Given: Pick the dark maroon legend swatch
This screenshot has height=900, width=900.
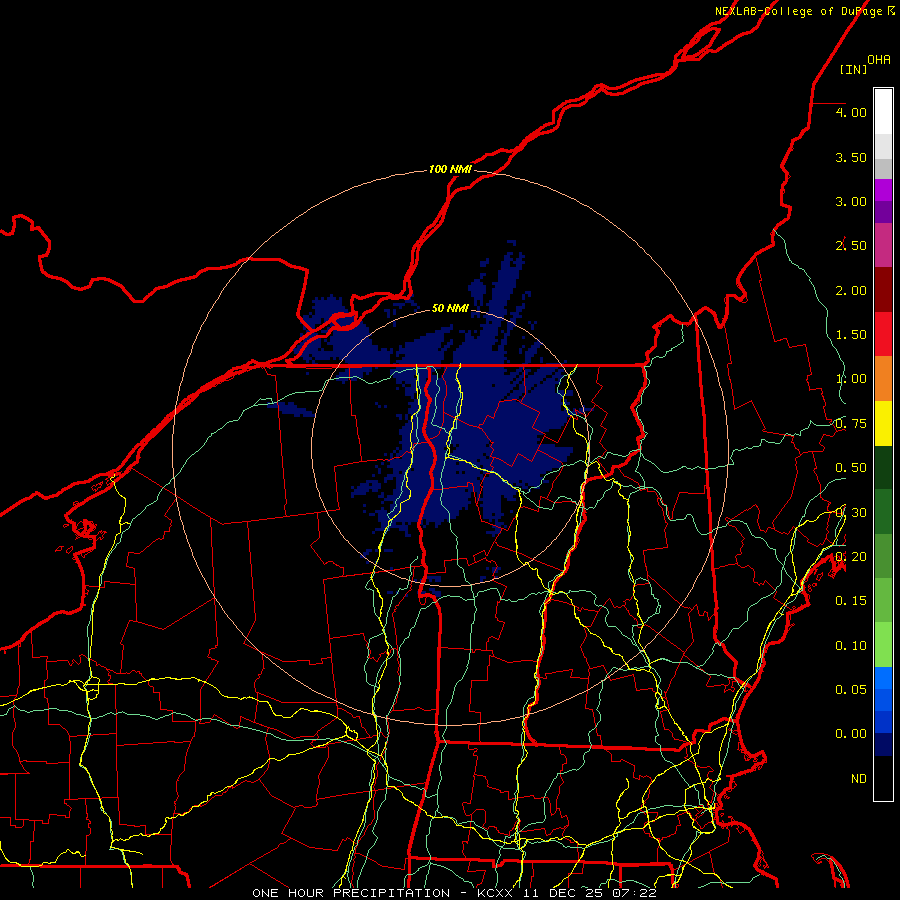Looking at the screenshot, I should 883,290.
